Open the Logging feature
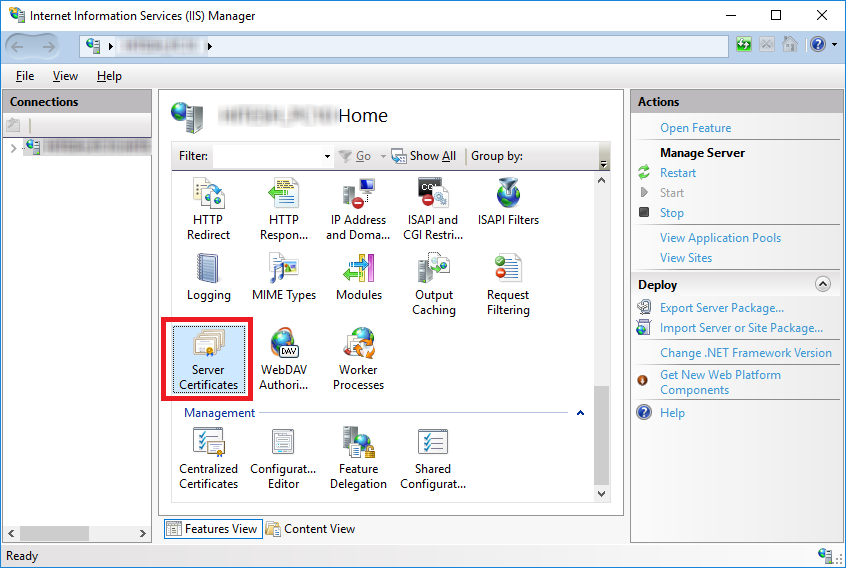Viewport: 846px width, 568px height. click(x=208, y=277)
